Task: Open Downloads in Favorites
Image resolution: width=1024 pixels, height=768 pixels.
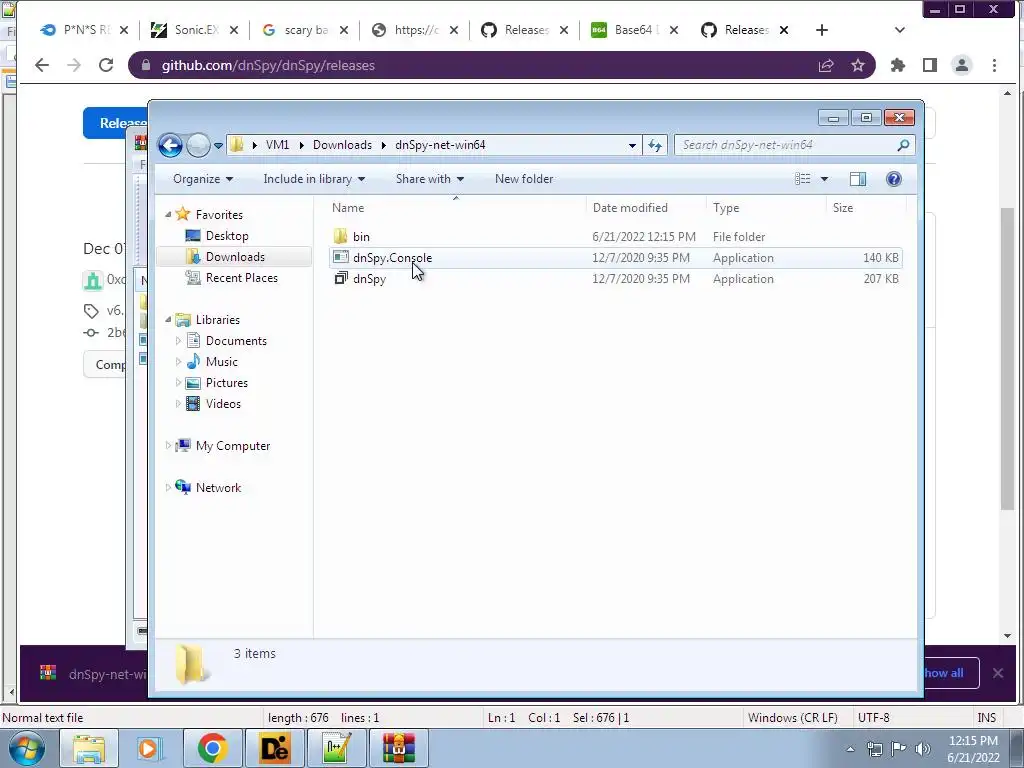Action: pyautogui.click(x=235, y=257)
